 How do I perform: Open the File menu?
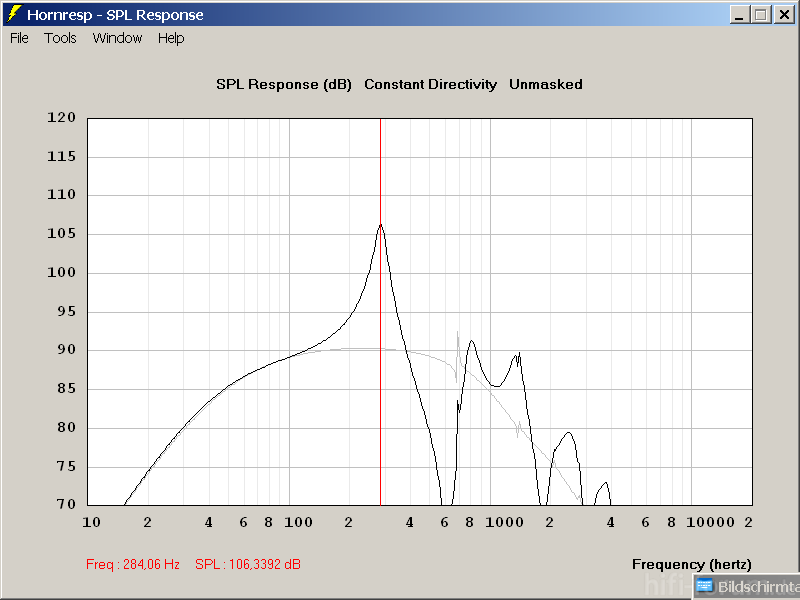pyautogui.click(x=19, y=38)
